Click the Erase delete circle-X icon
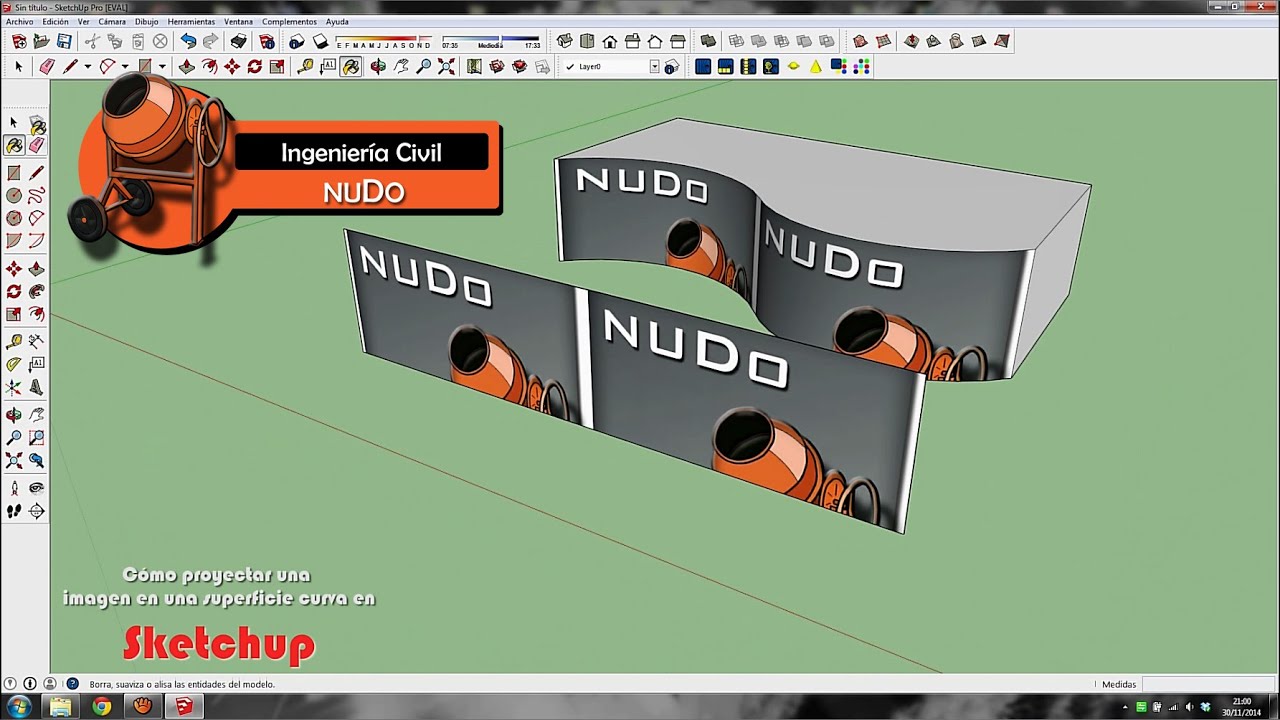The width and height of the screenshot is (1280, 720). (x=160, y=41)
